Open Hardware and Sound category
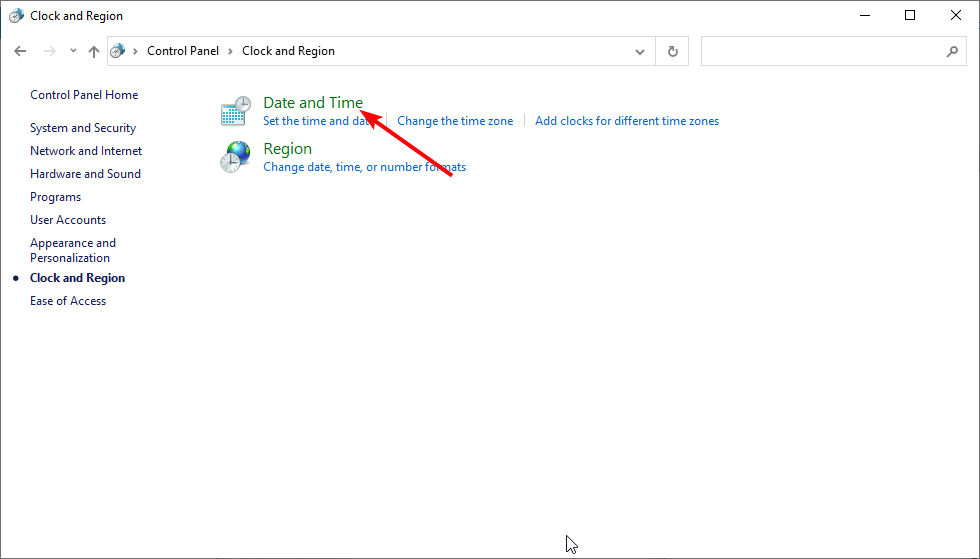Screen dimensions: 980x559 85,174
